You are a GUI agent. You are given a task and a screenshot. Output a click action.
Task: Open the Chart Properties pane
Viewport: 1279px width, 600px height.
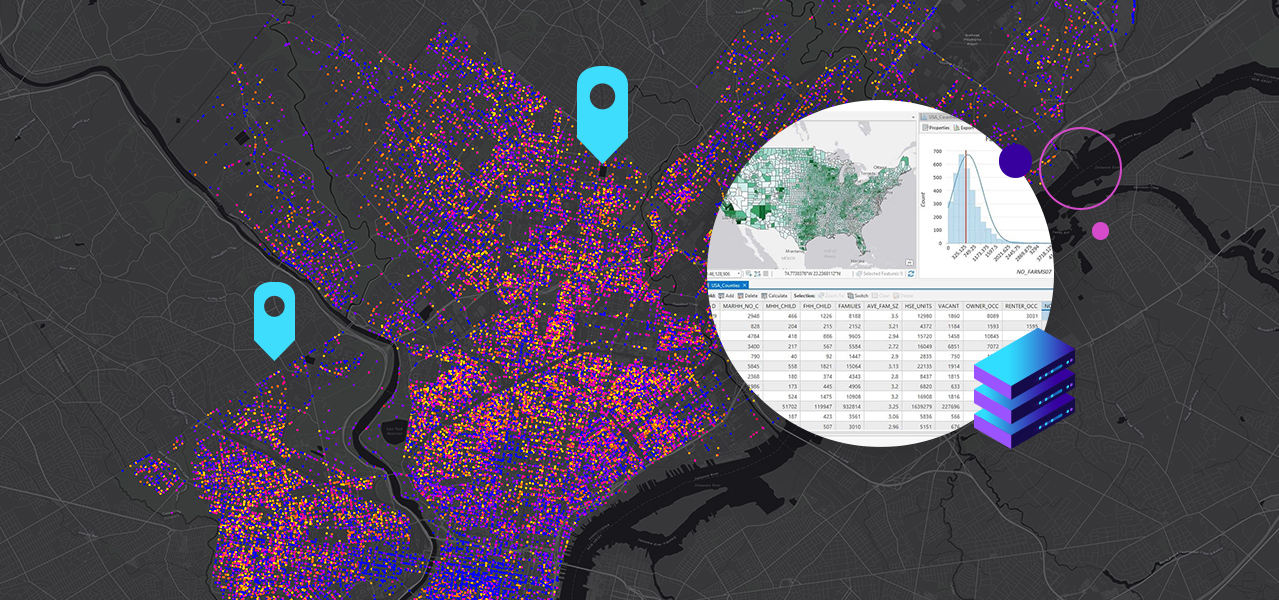coord(935,128)
